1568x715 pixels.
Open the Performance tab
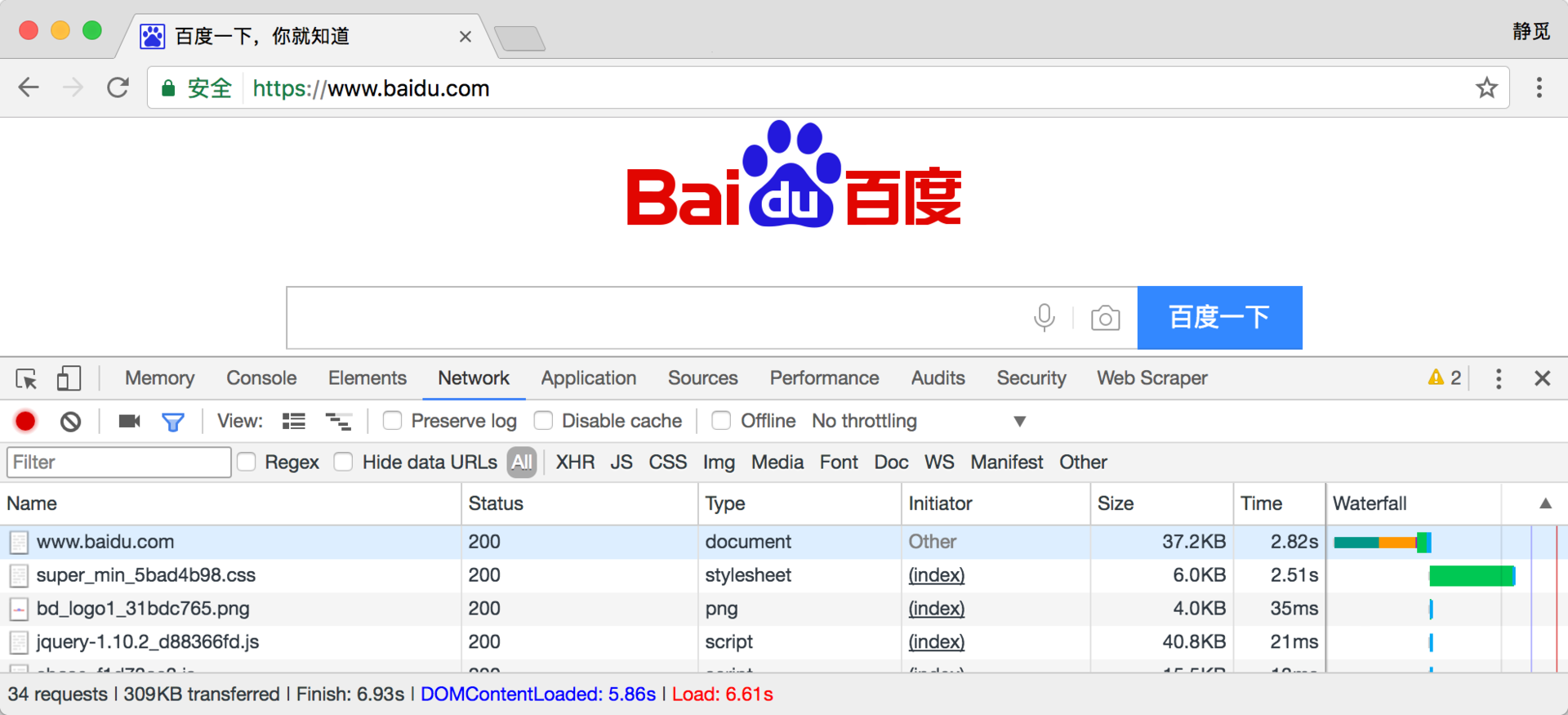pyautogui.click(x=824, y=378)
